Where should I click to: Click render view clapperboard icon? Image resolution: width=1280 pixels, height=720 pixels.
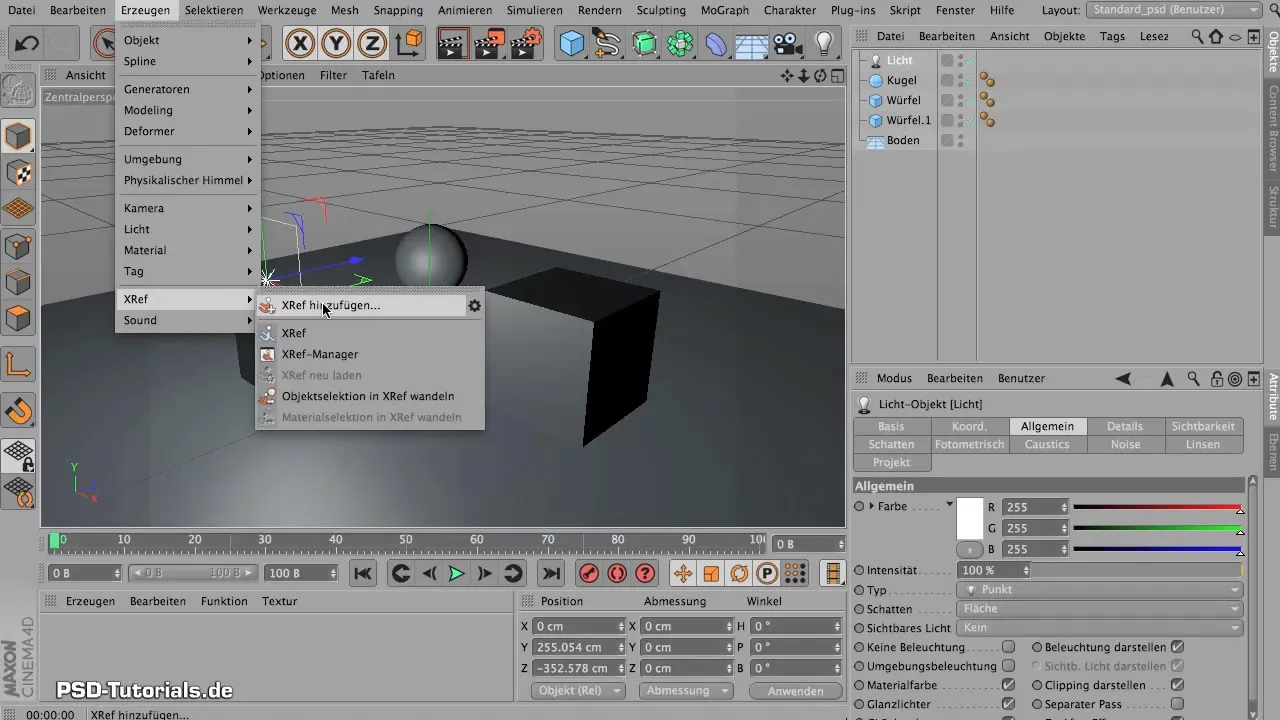[454, 43]
